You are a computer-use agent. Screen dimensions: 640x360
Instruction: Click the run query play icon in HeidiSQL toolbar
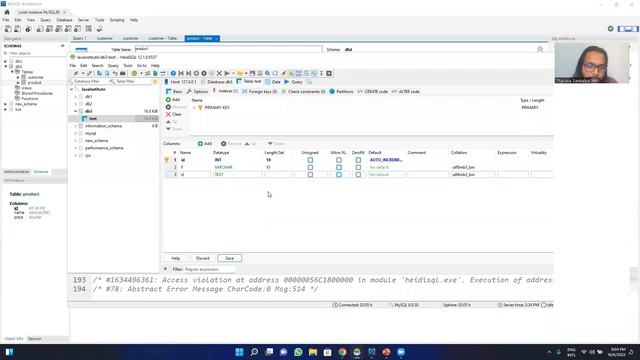pos(227,73)
